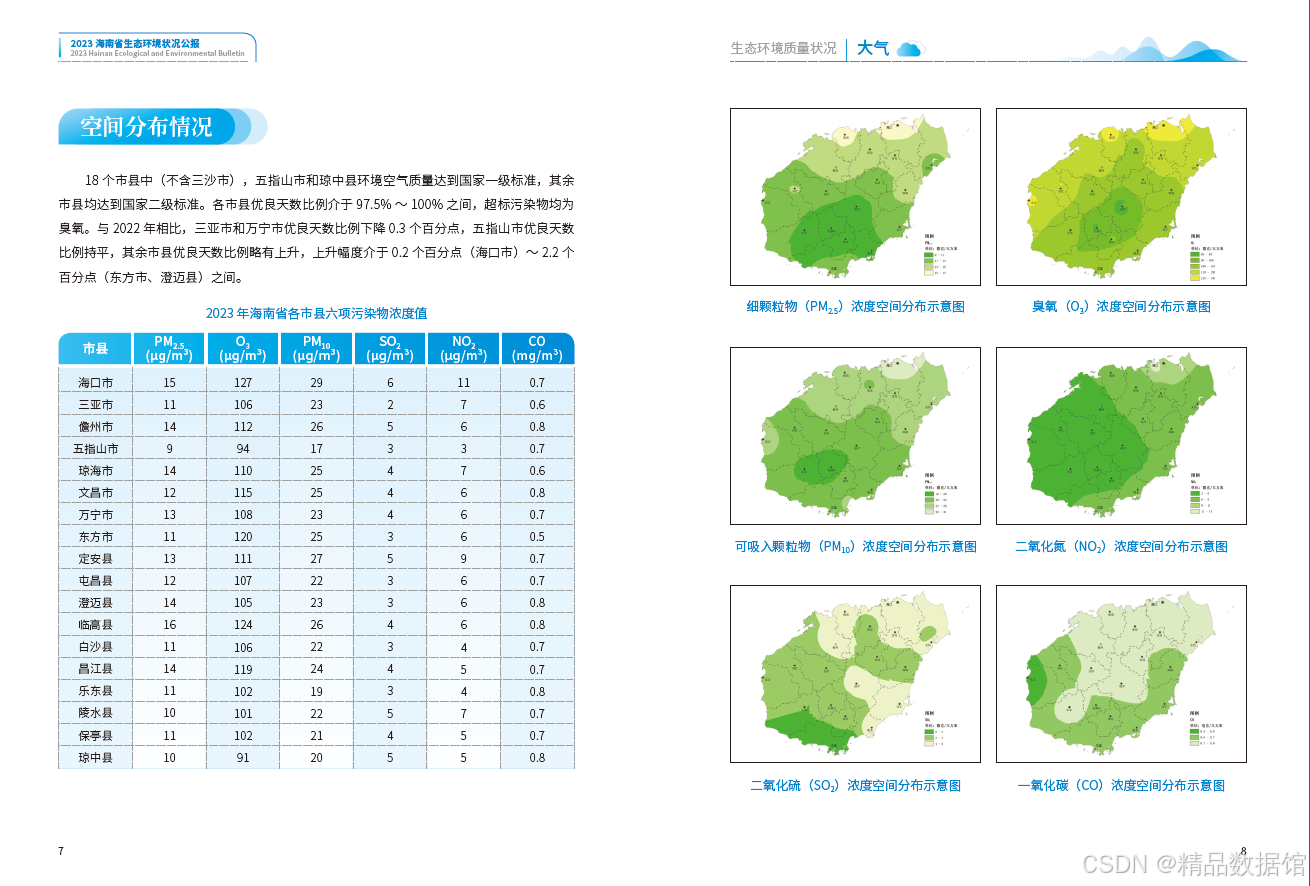Click caption 细颗粒物（PM2.5）浓度空间分布示意图
1310x886 pixels.
[855, 307]
